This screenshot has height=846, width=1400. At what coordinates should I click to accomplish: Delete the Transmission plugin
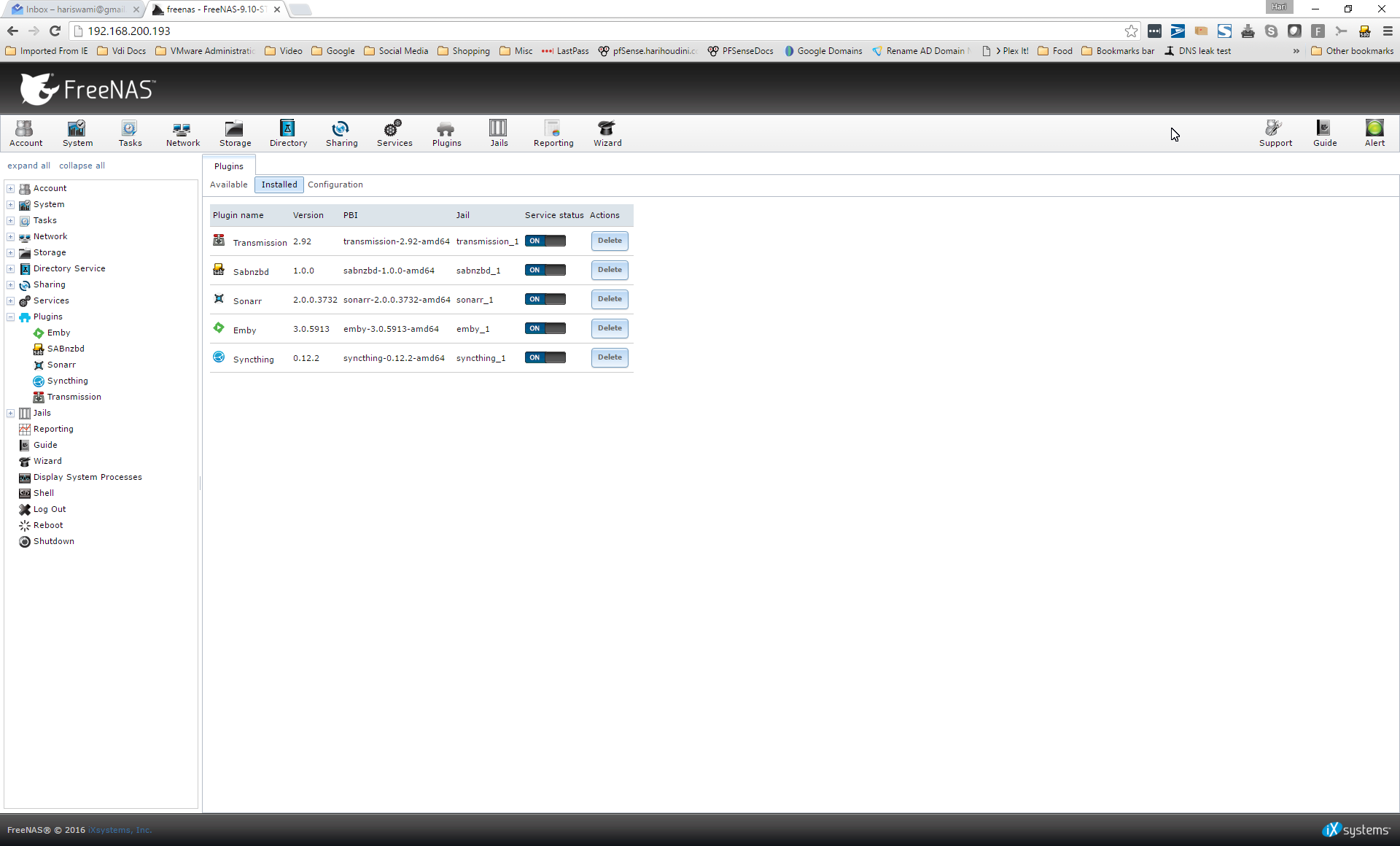[610, 241]
